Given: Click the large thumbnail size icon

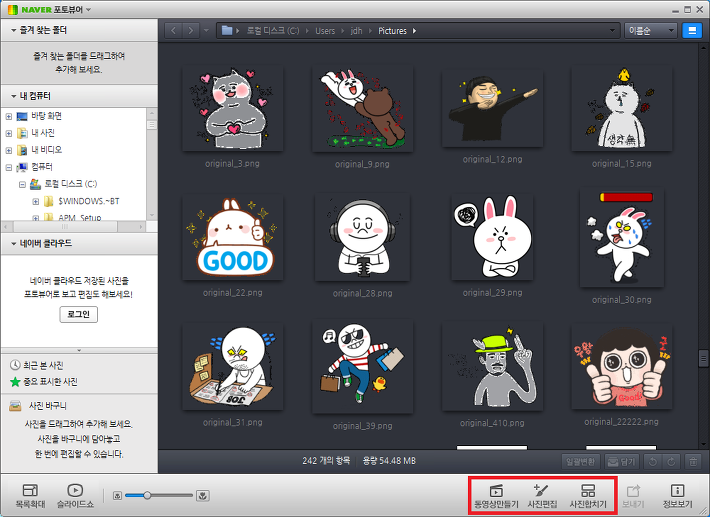Looking at the screenshot, I should click(x=203, y=496).
